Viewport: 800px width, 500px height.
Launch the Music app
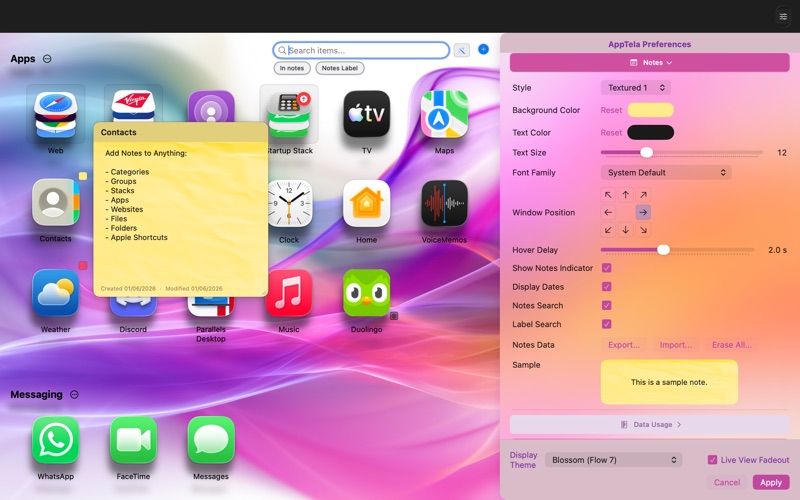[289, 293]
